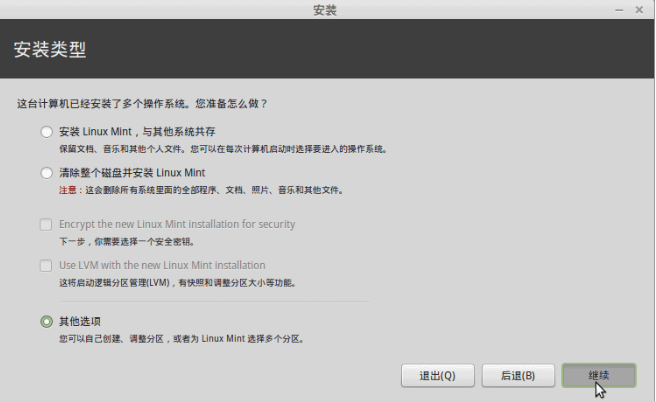Viewport: 656px width, 401px height.
Task: Minimize the installer window
Action: (619, 10)
